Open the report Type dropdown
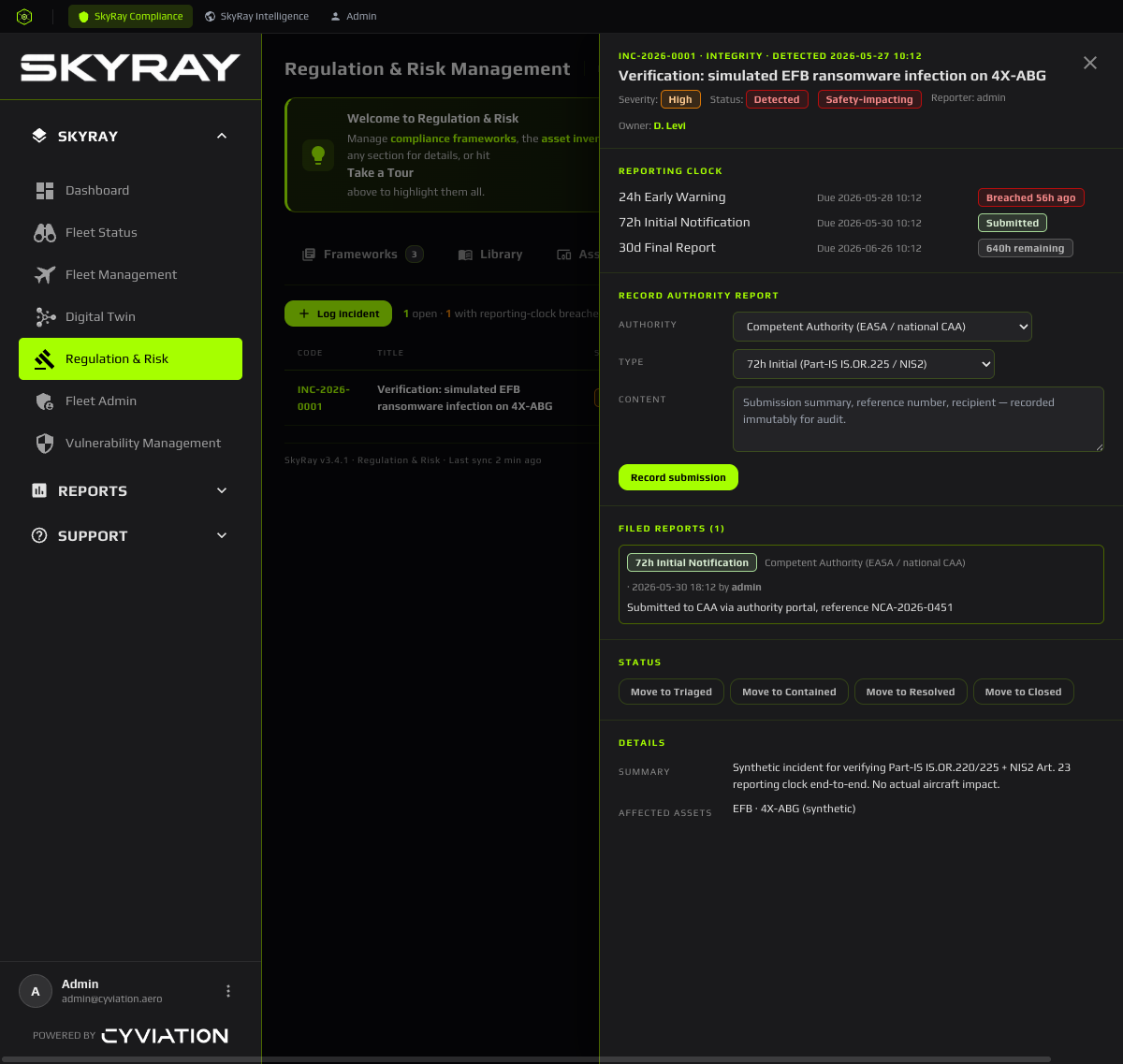This screenshot has height=1064, width=1123. (864, 364)
